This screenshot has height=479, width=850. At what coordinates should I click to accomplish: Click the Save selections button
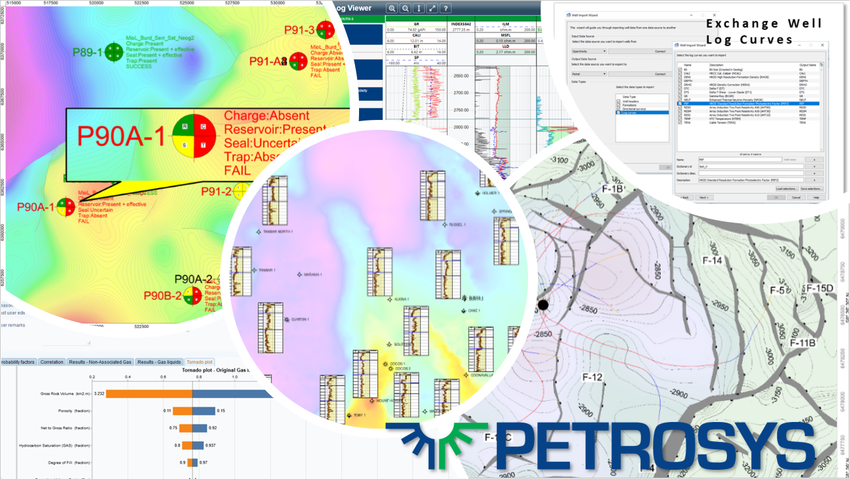click(812, 189)
